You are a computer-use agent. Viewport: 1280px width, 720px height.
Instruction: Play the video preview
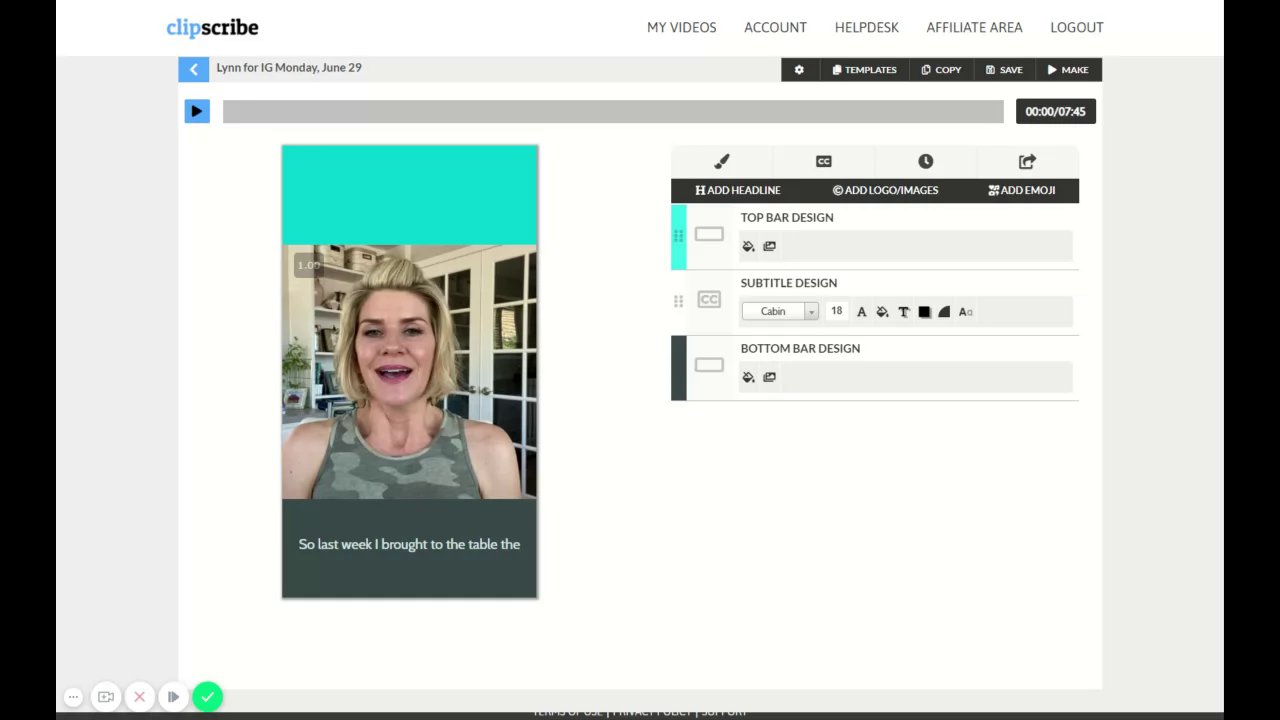[x=197, y=111]
